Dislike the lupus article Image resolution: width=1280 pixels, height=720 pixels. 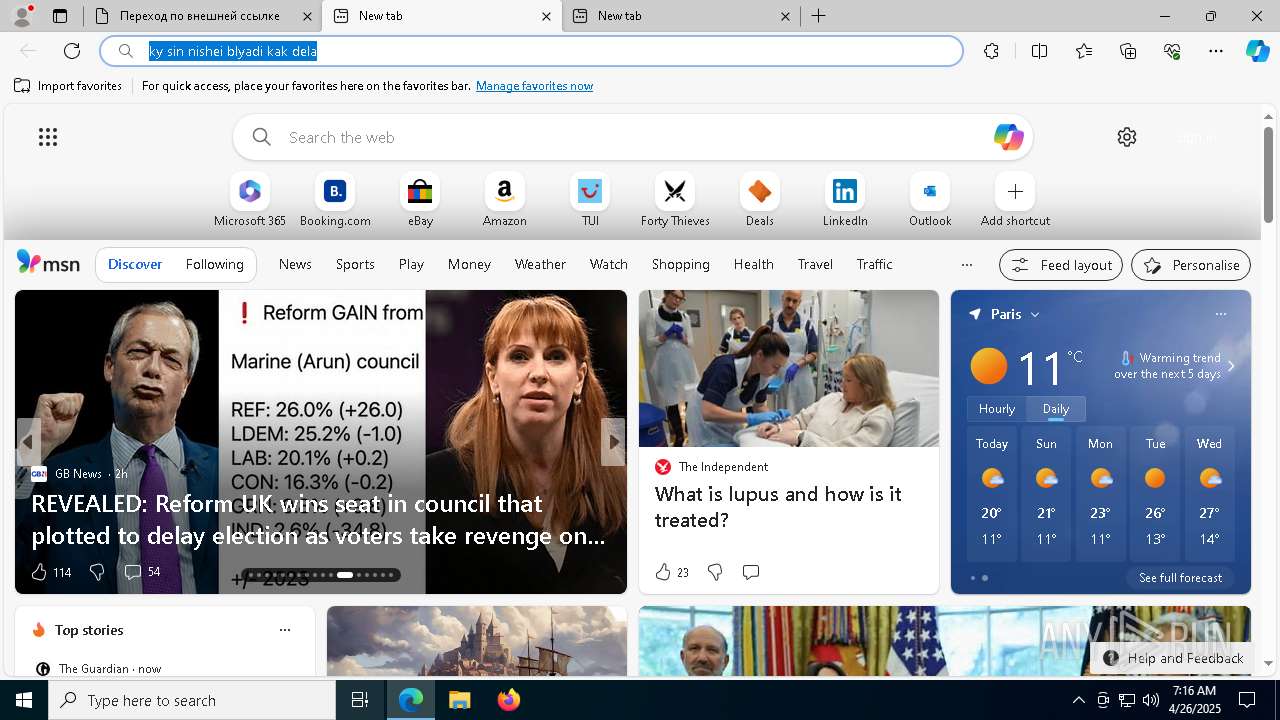pos(715,572)
